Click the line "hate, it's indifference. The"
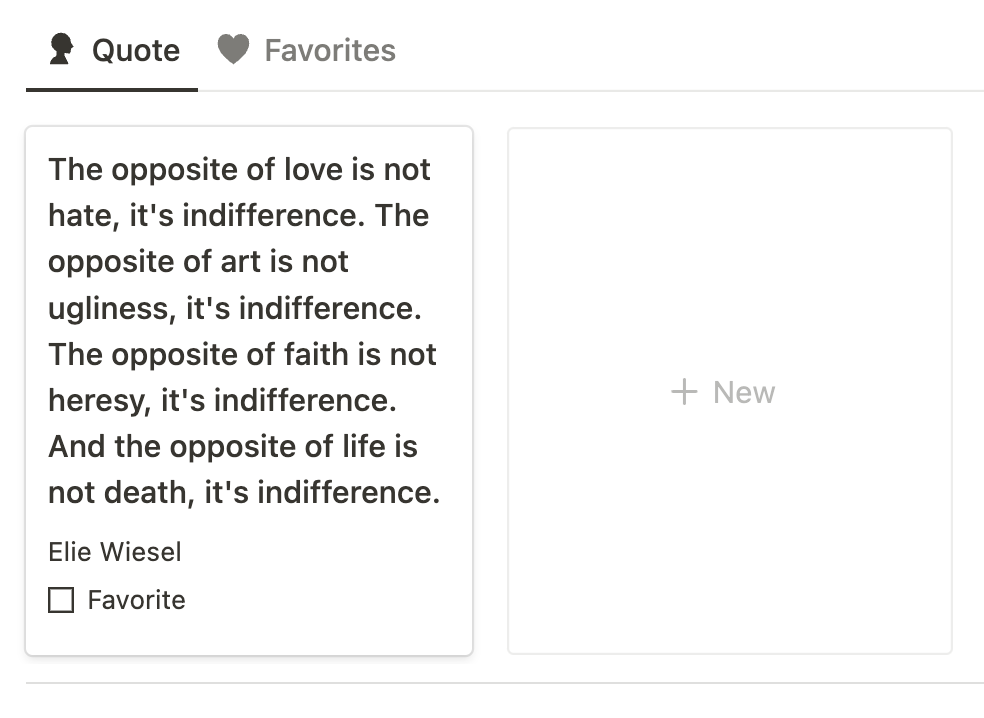The image size is (984, 718). click(x=238, y=215)
